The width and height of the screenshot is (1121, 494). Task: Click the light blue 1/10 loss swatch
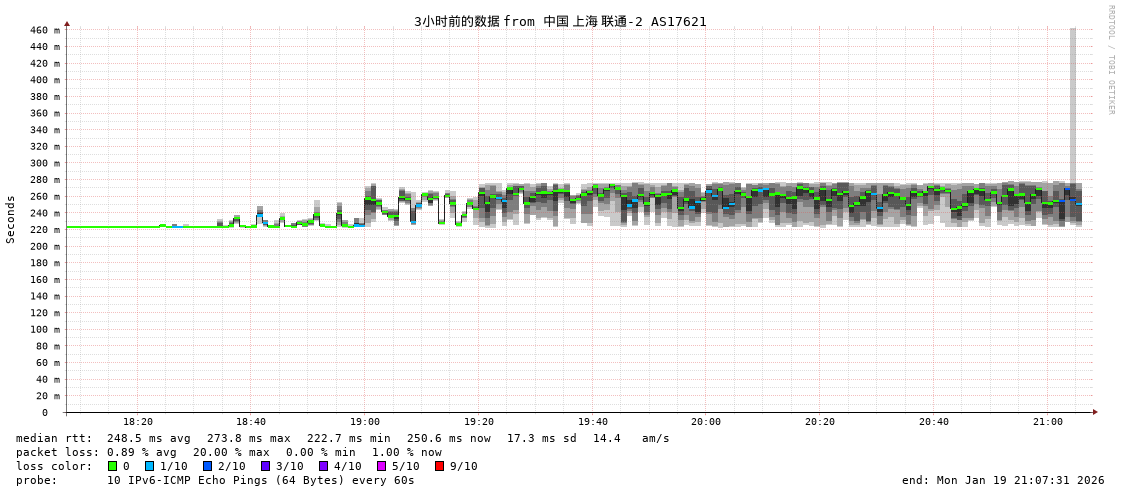coord(149,466)
